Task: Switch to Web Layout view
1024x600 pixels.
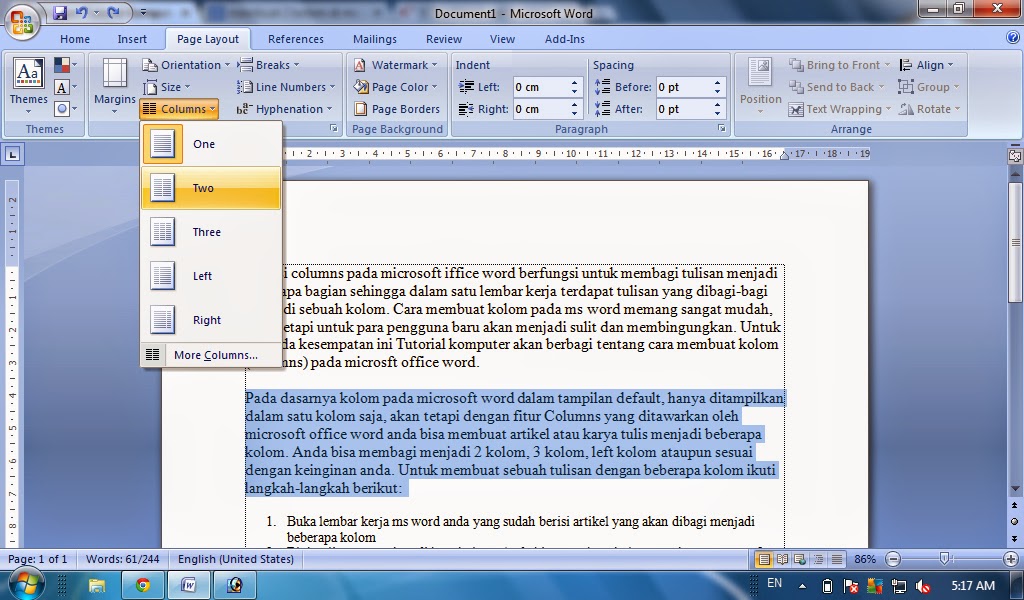Action: (x=800, y=560)
